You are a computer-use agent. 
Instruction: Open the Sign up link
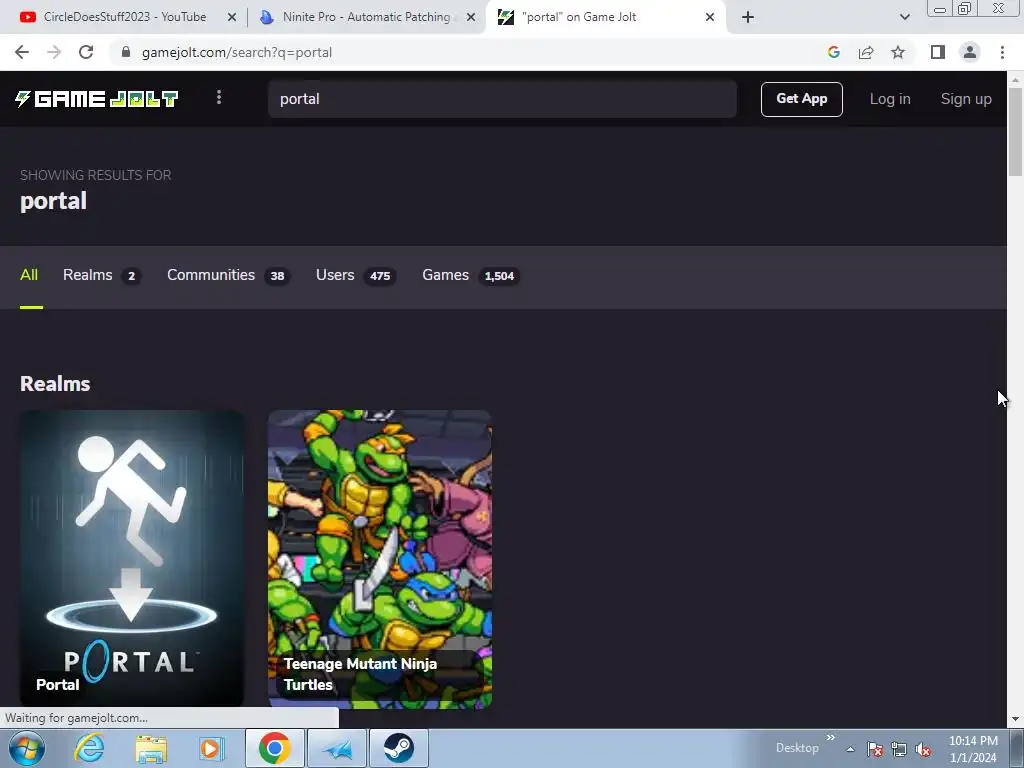click(966, 99)
